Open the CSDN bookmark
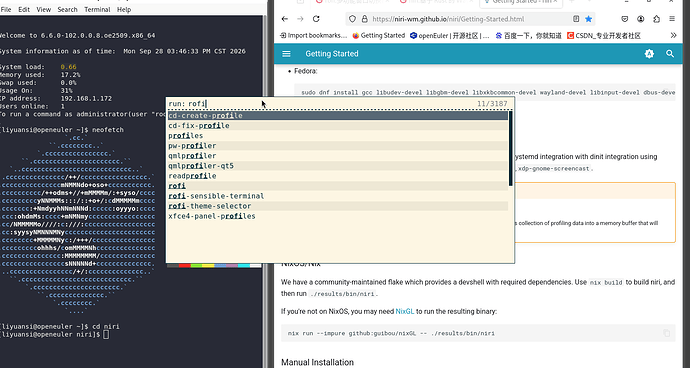The width and height of the screenshot is (690, 368). [x=604, y=36]
